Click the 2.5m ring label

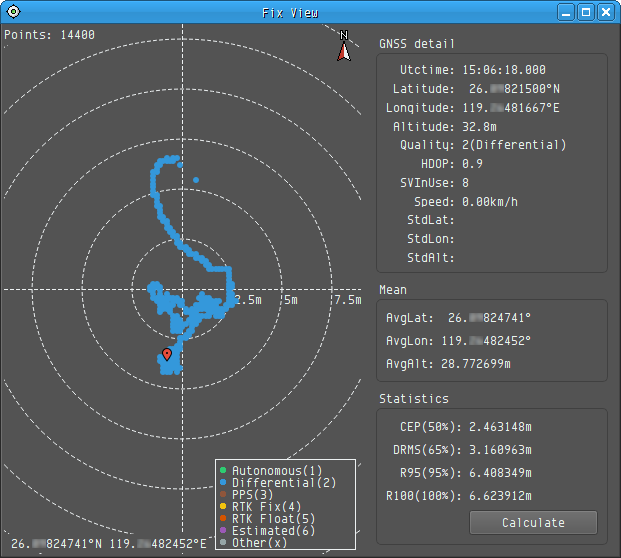pos(248,300)
